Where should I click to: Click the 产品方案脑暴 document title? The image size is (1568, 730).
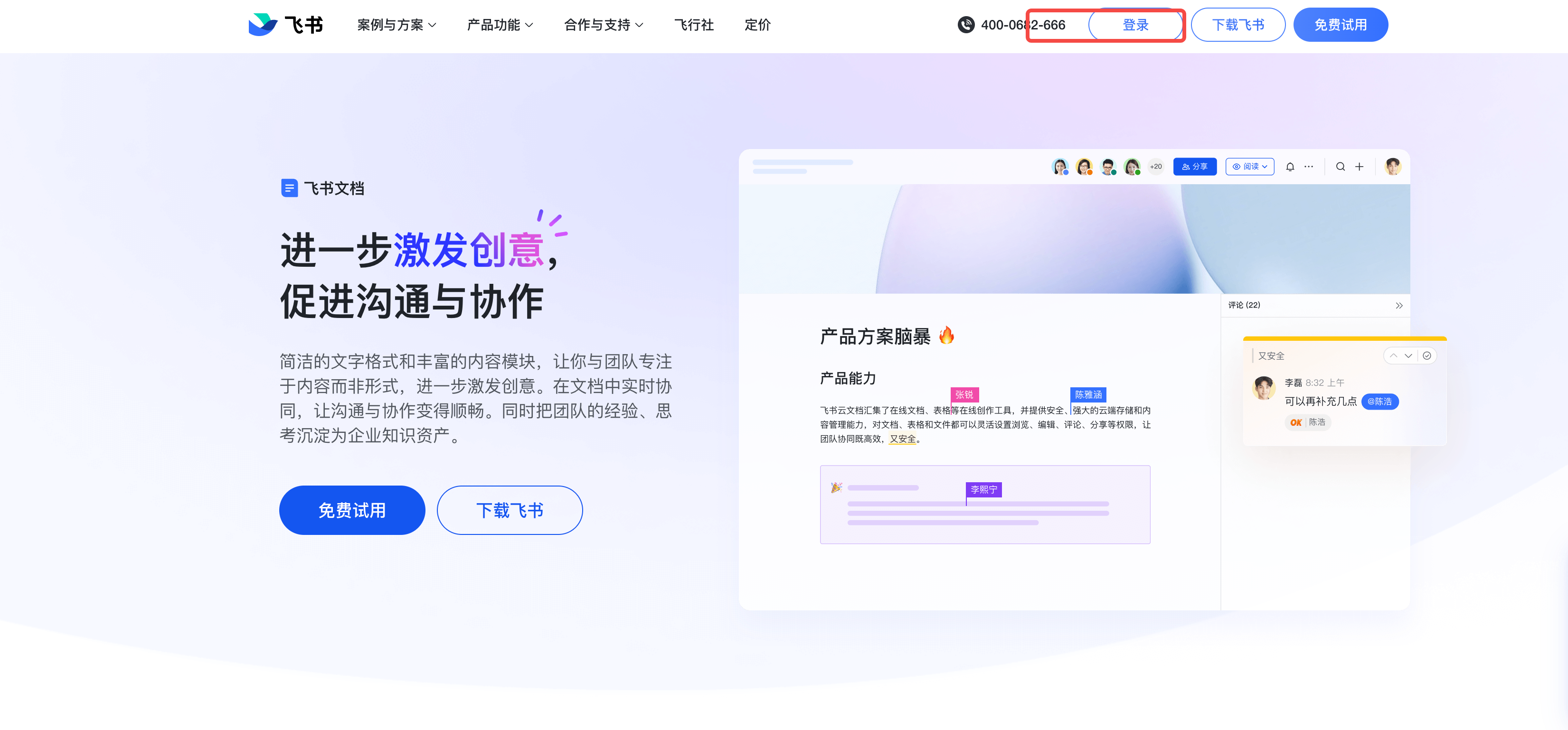click(x=875, y=337)
